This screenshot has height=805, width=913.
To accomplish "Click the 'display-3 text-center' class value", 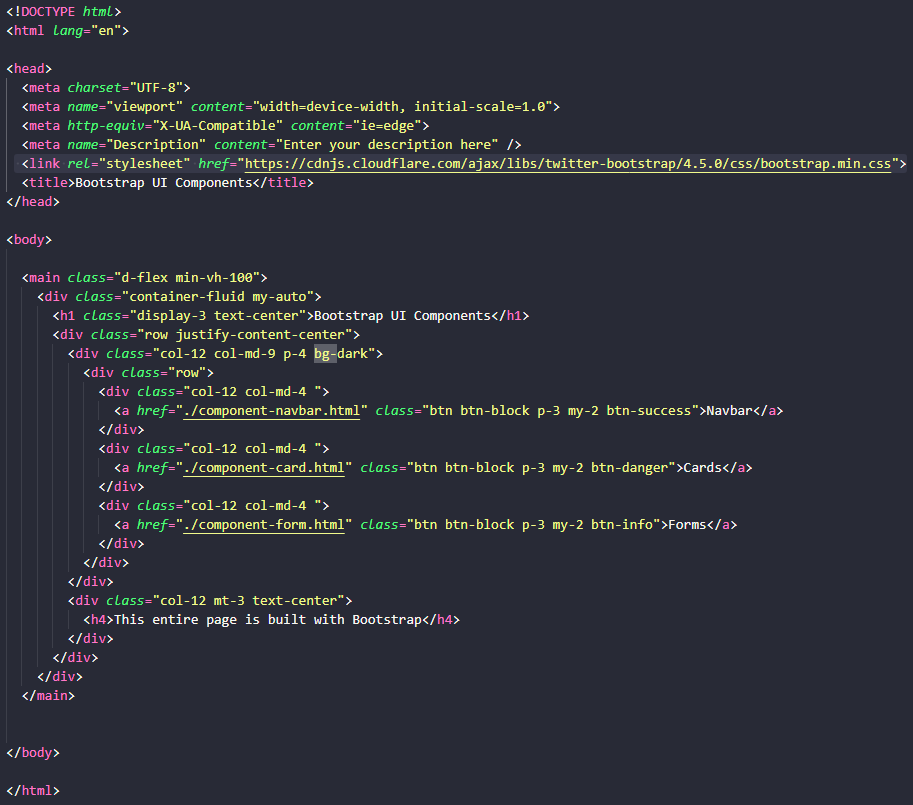I will 218,315.
